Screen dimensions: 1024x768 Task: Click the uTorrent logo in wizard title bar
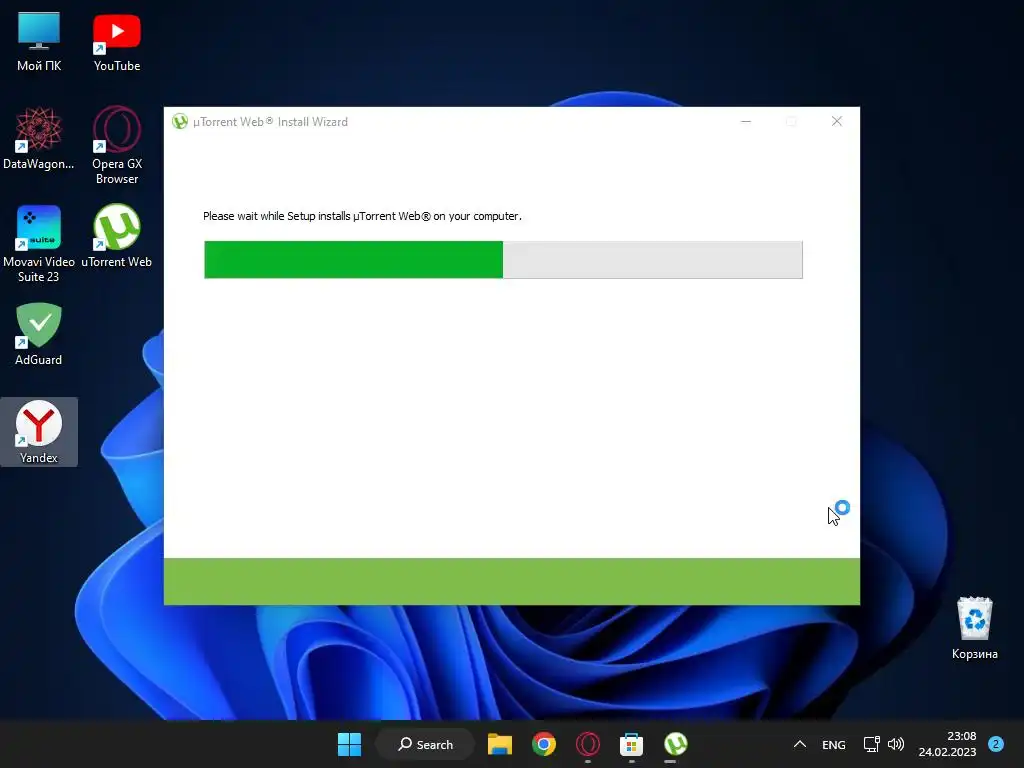180,121
